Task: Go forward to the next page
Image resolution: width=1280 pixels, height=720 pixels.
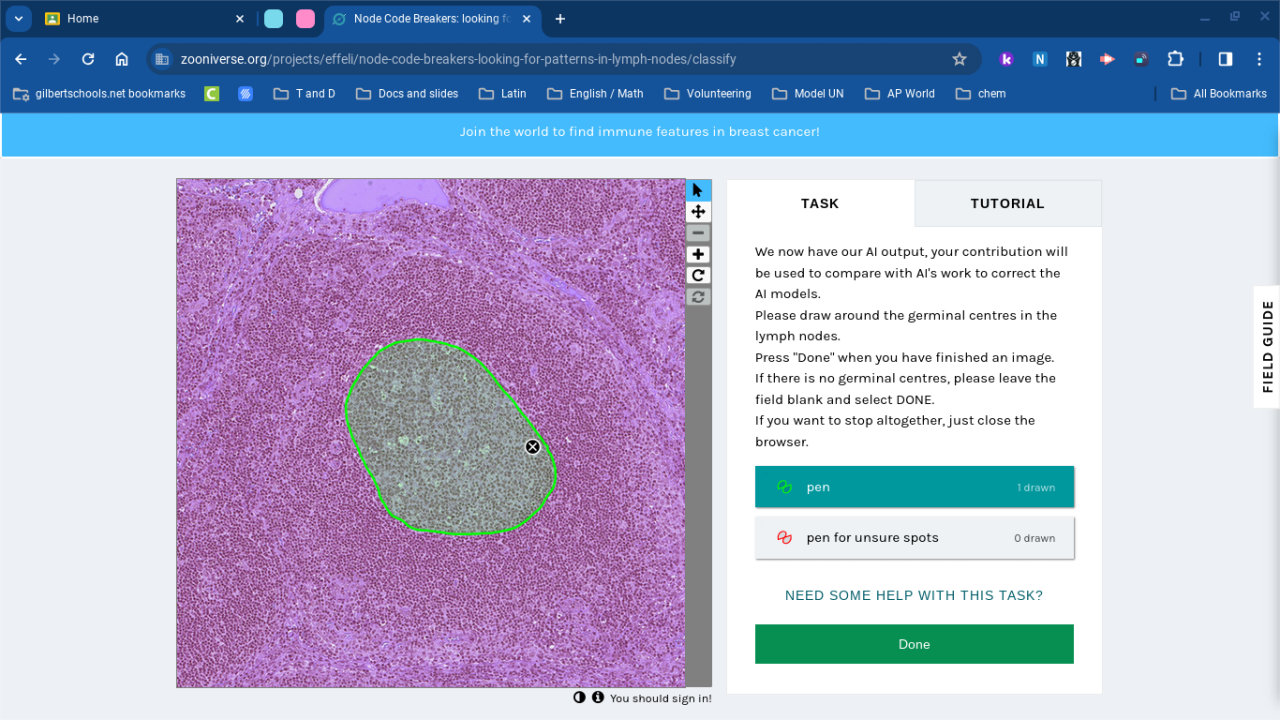Action: [54, 59]
